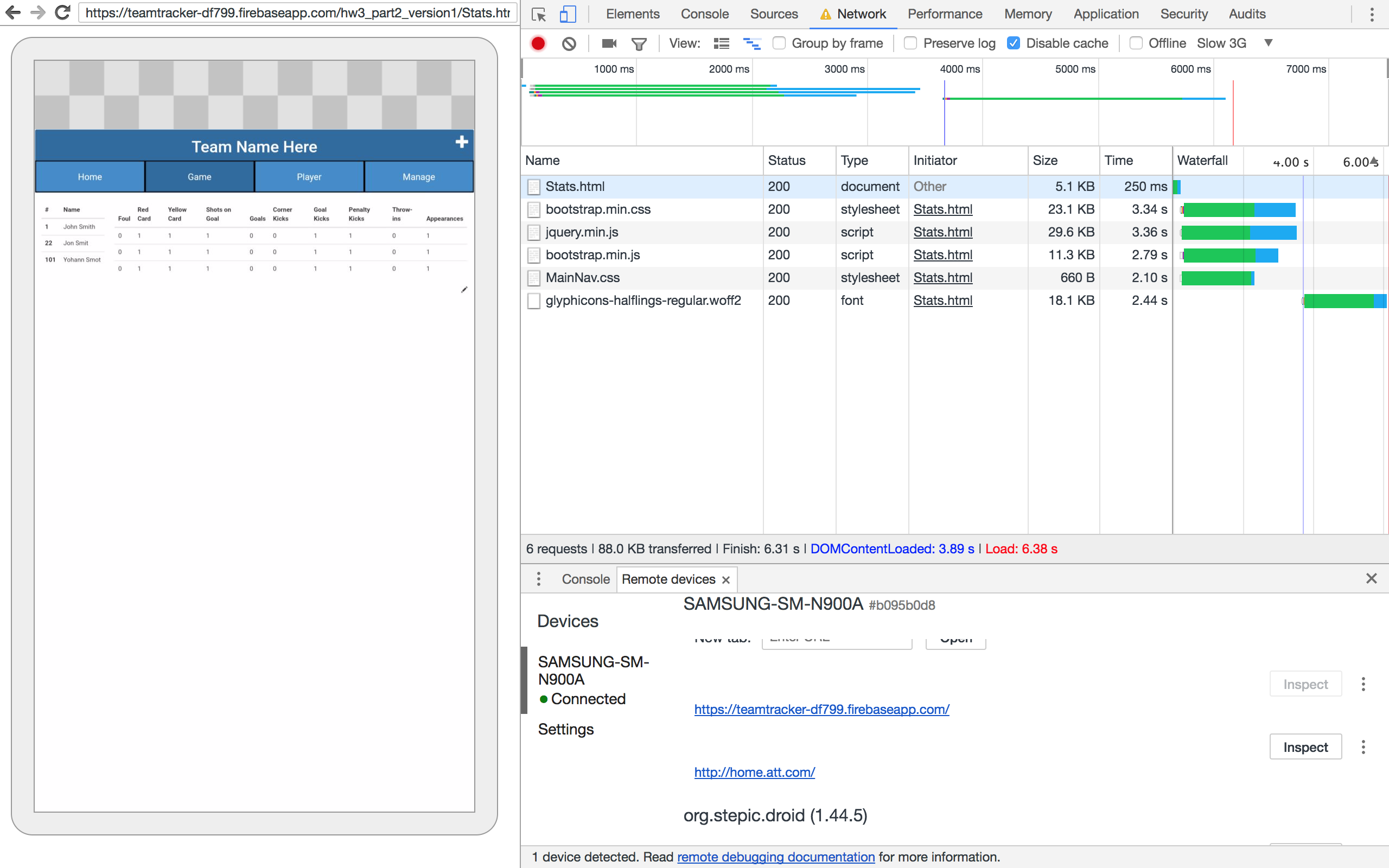Click the Game nav button
Screen dimensions: 1389x868
pos(200,177)
